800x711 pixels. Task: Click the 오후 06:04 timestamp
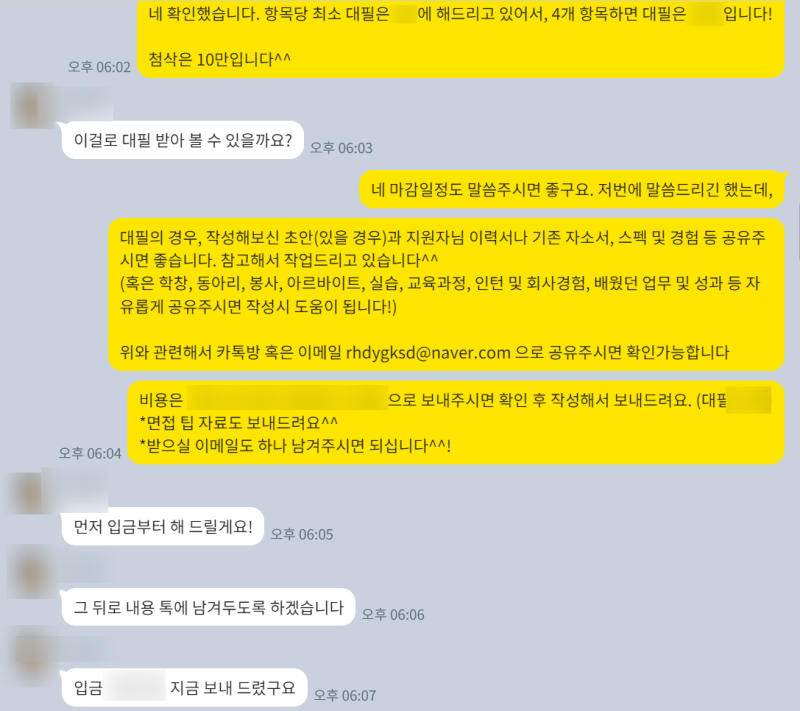pos(90,453)
